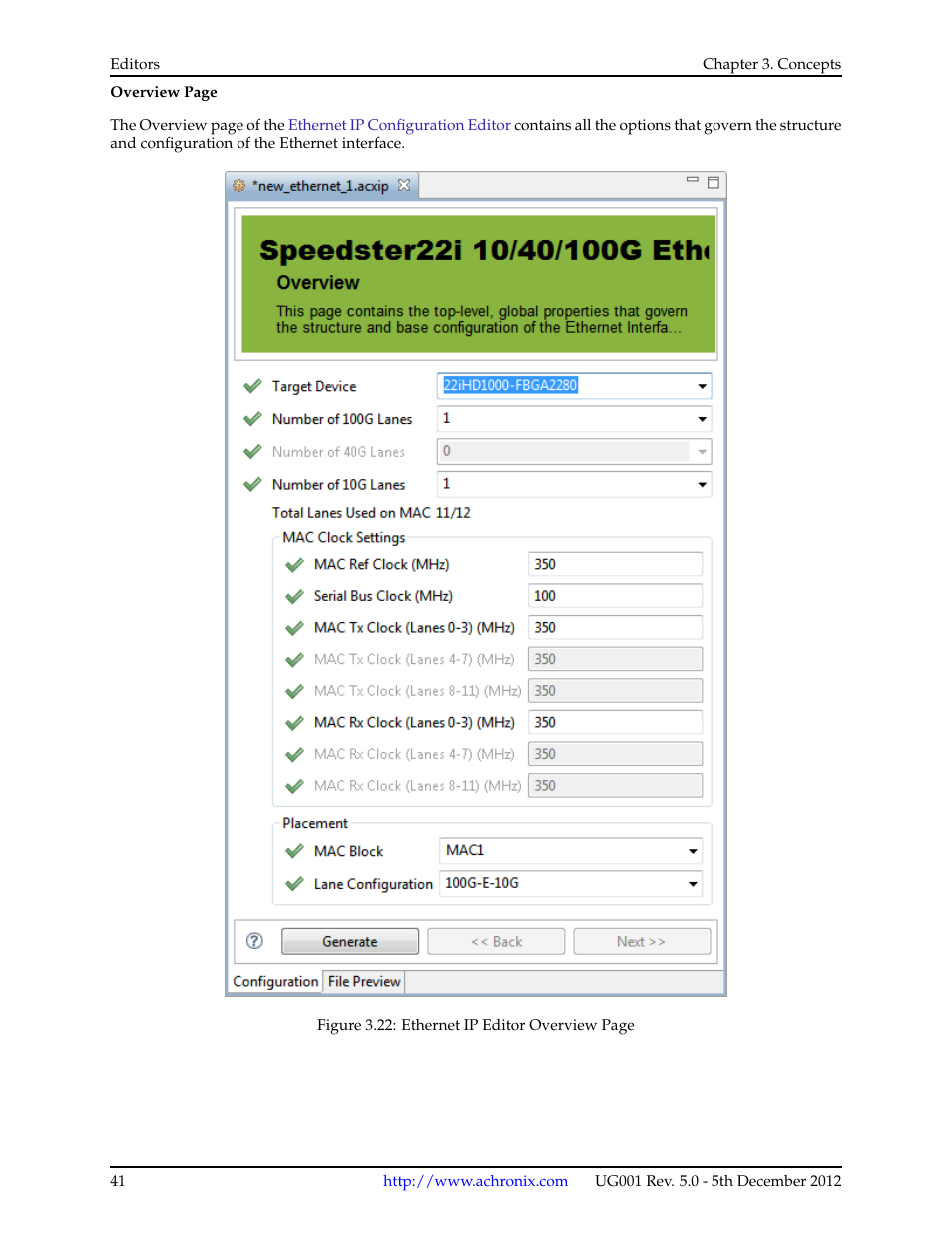Image resolution: width=952 pixels, height=1233 pixels.
Task: Click the check beside MAC Block
Action: point(294,852)
